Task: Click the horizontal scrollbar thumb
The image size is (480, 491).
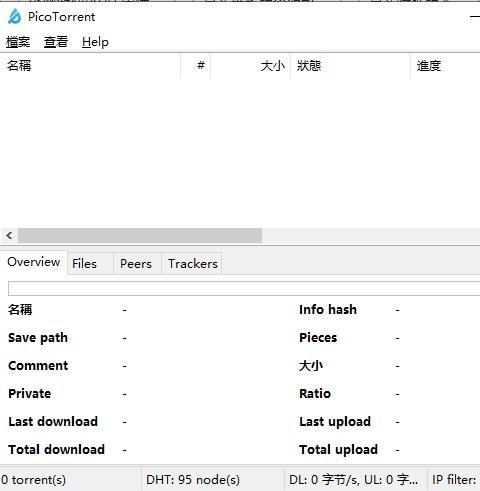Action: point(140,236)
